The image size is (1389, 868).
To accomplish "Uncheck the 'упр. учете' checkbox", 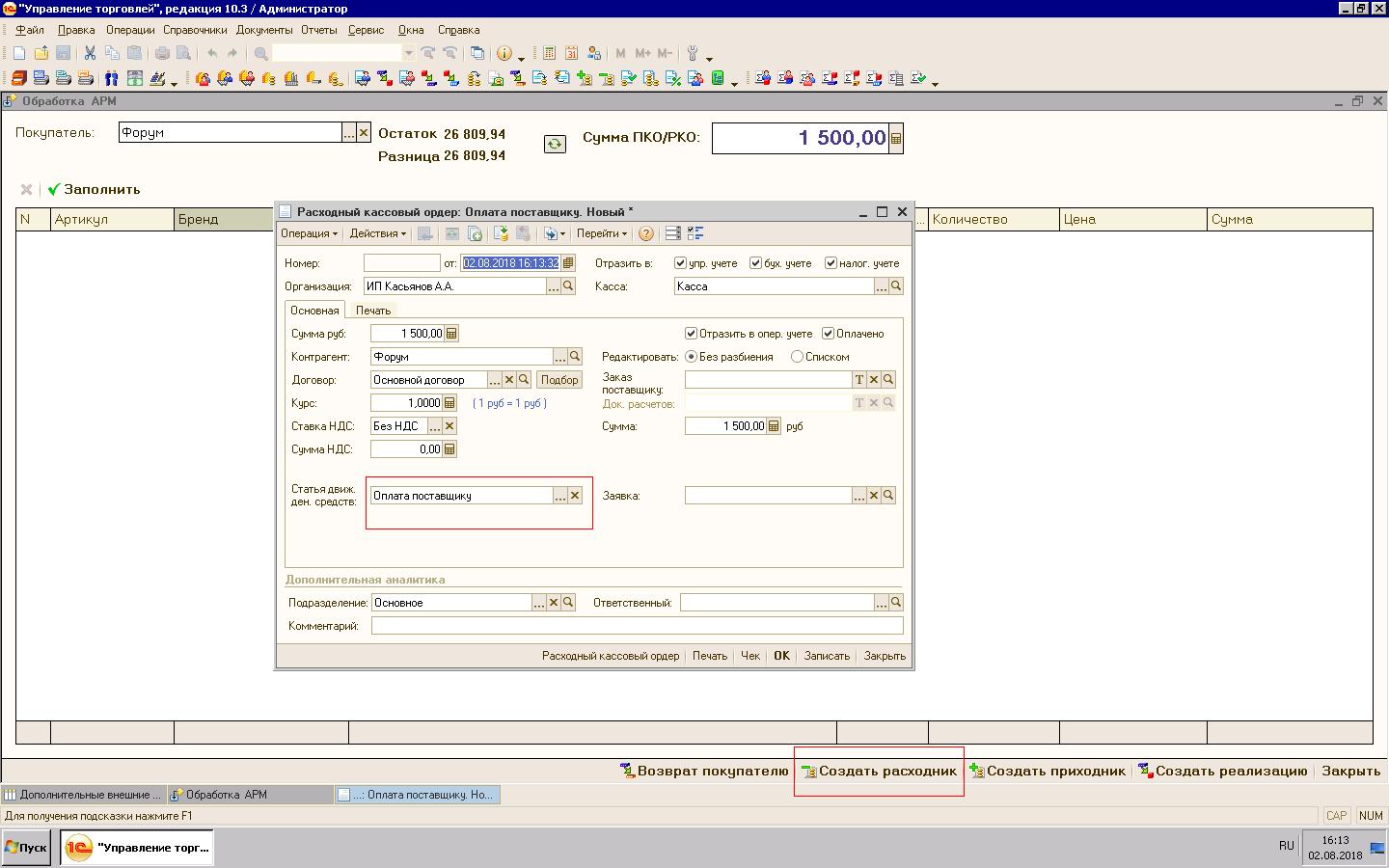I will 681,263.
